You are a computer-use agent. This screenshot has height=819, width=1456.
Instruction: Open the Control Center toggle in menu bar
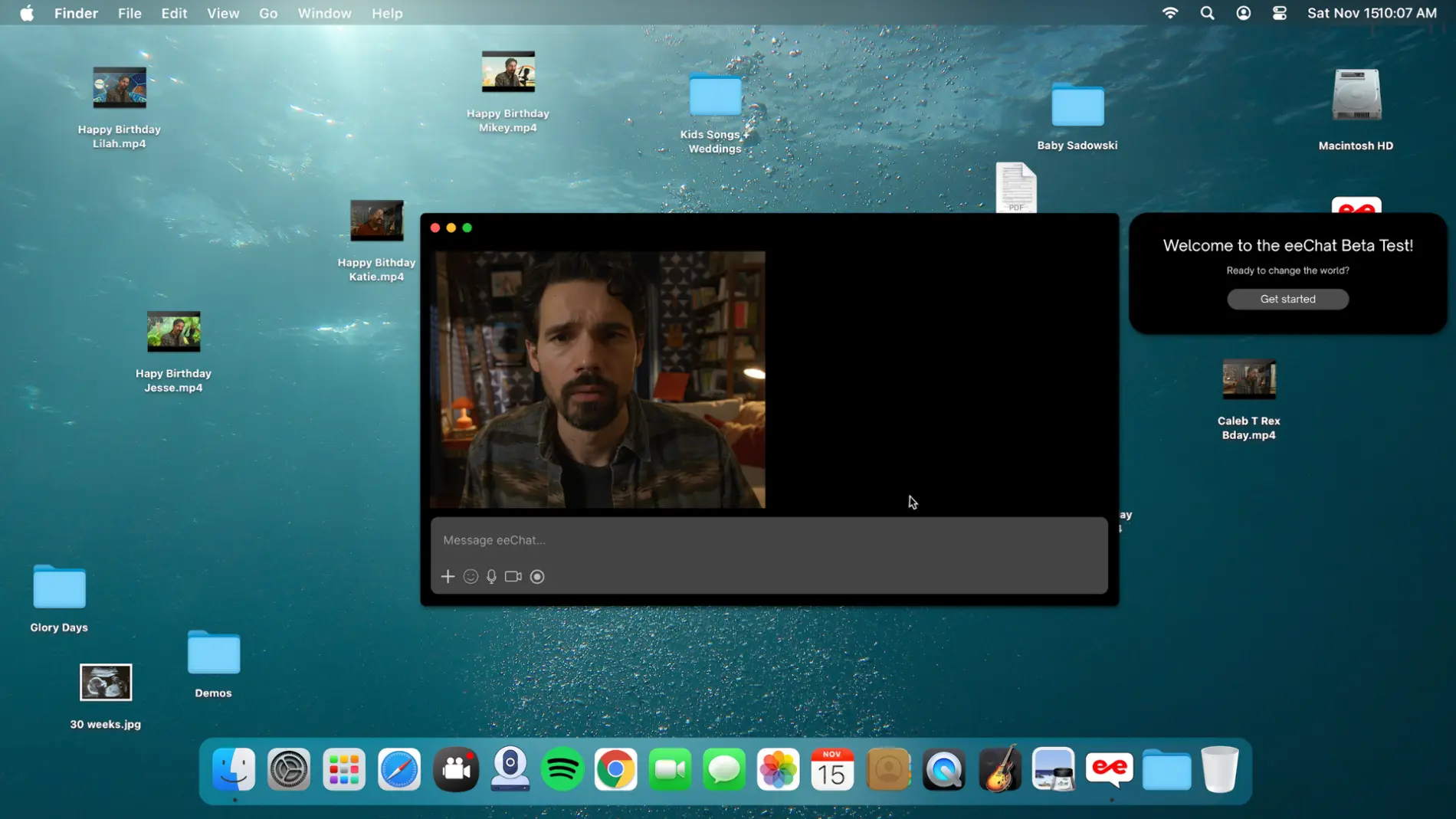tap(1279, 13)
